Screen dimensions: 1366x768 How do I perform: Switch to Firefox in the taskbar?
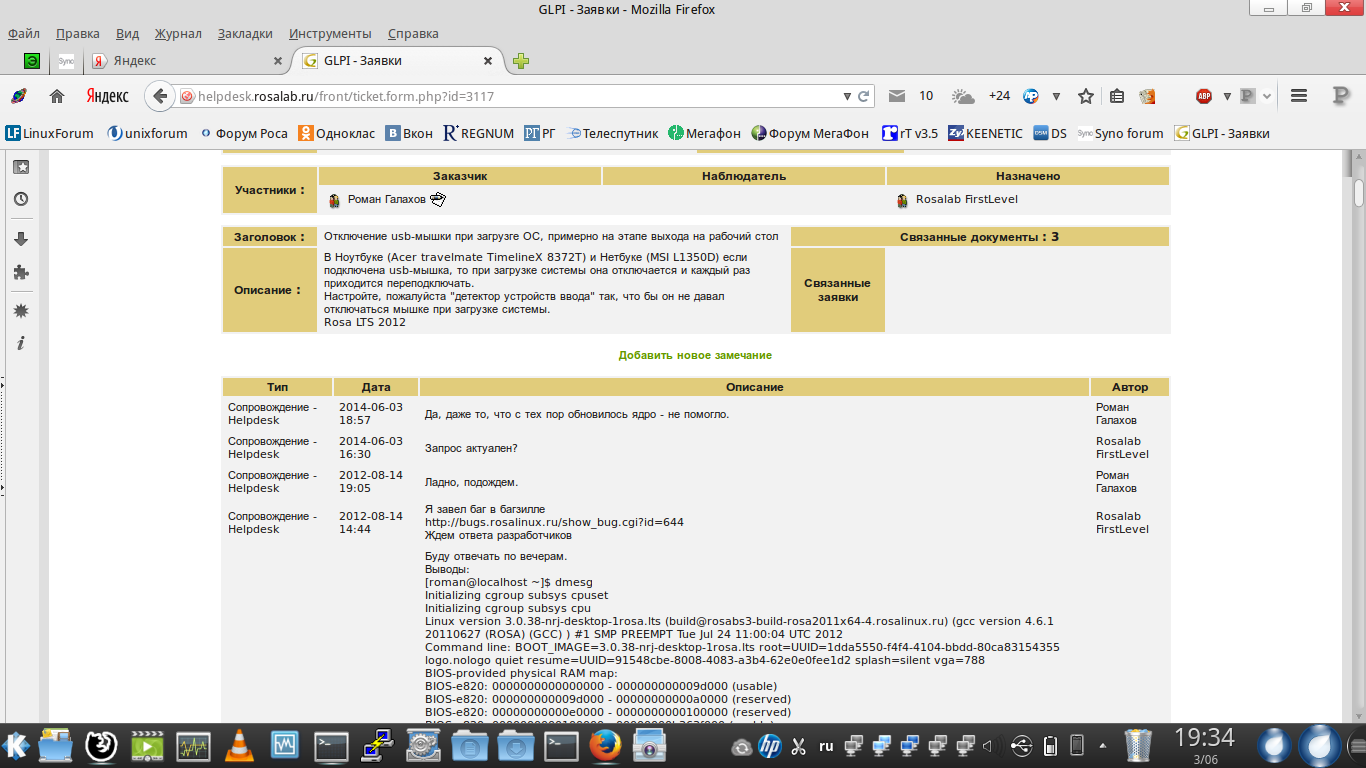[x=604, y=746]
